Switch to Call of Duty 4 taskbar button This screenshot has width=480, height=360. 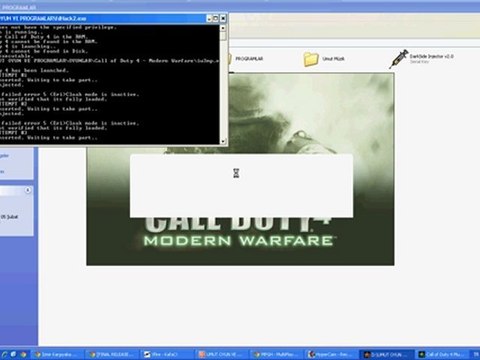click(x=442, y=354)
